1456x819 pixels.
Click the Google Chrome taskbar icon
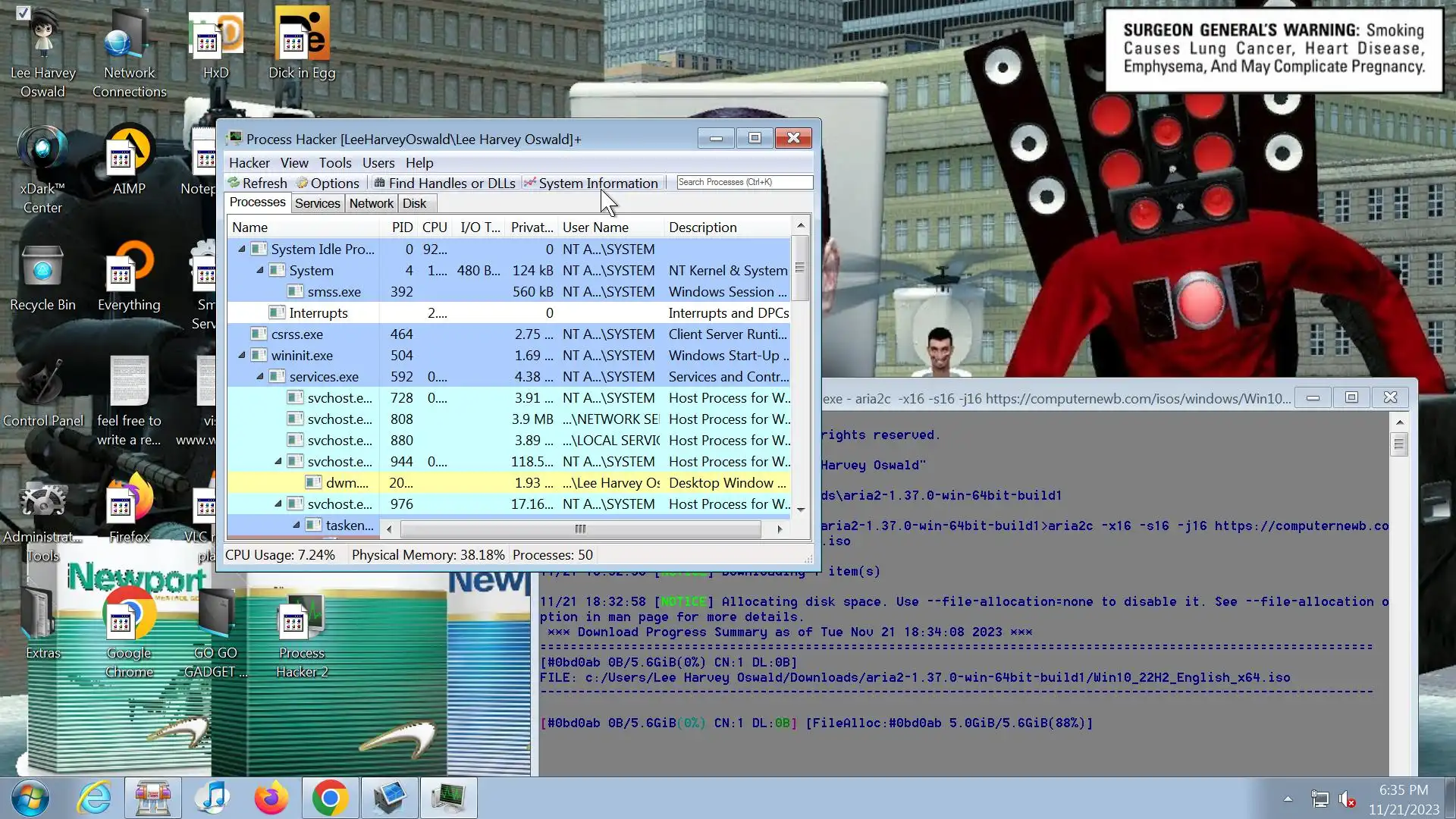pos(331,798)
